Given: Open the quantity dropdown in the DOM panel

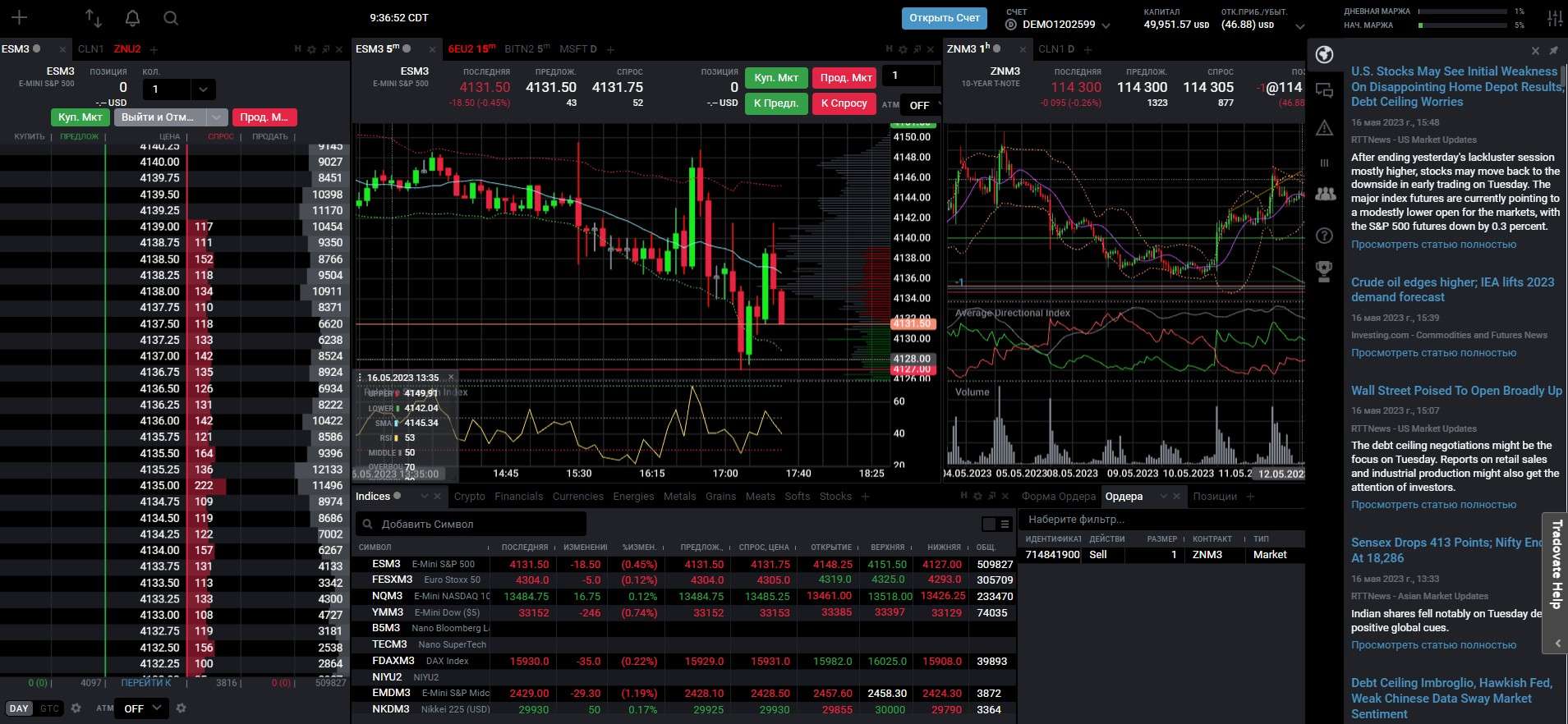Looking at the screenshot, I should (x=202, y=89).
